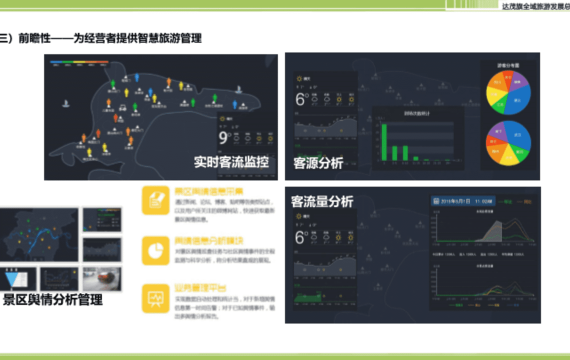This screenshot has width=570, height=360.
Task: Click the yellow pie chart icon
Action: click(156, 251)
